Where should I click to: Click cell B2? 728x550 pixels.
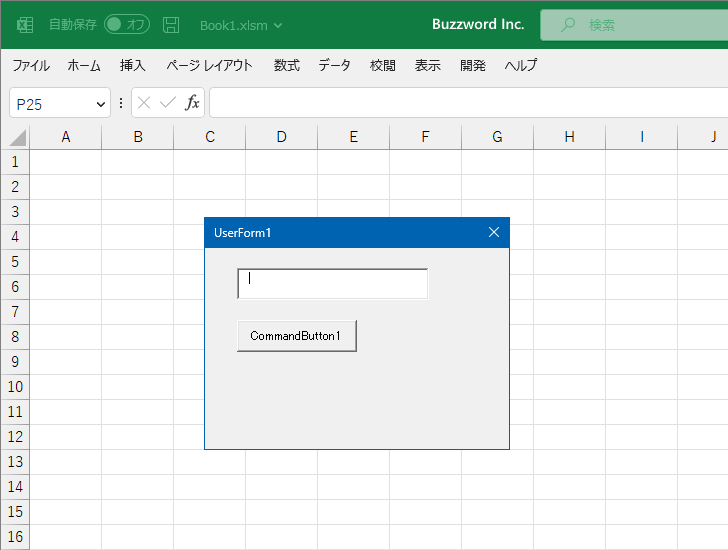(x=137, y=187)
